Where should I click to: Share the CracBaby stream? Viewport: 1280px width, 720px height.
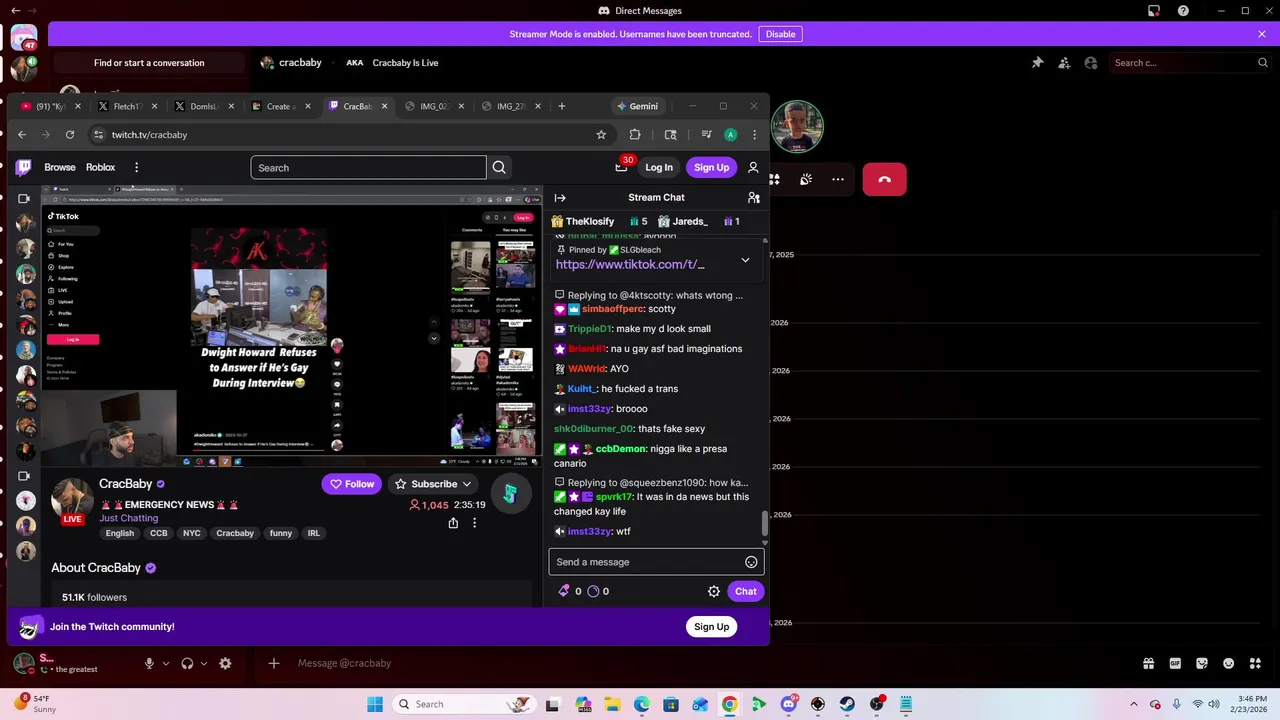point(453,523)
